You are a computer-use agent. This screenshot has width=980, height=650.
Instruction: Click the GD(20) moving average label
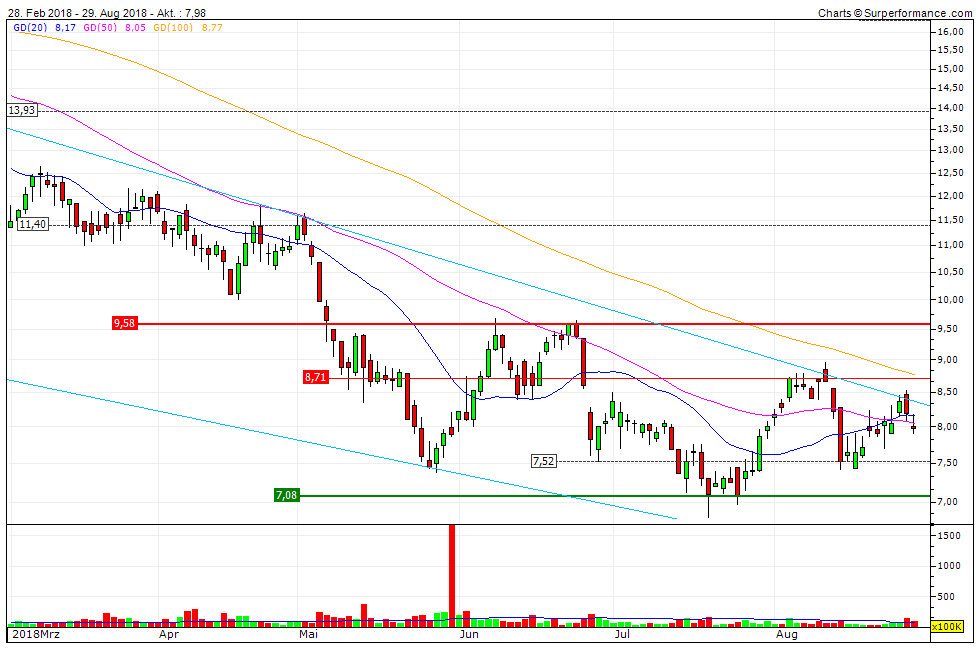[x=30, y=28]
